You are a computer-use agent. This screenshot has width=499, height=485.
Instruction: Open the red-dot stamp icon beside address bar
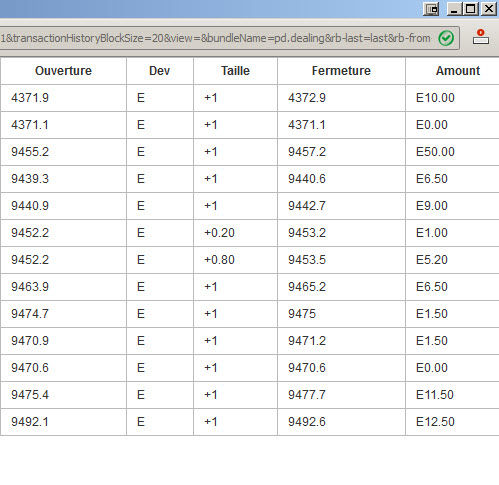click(481, 37)
